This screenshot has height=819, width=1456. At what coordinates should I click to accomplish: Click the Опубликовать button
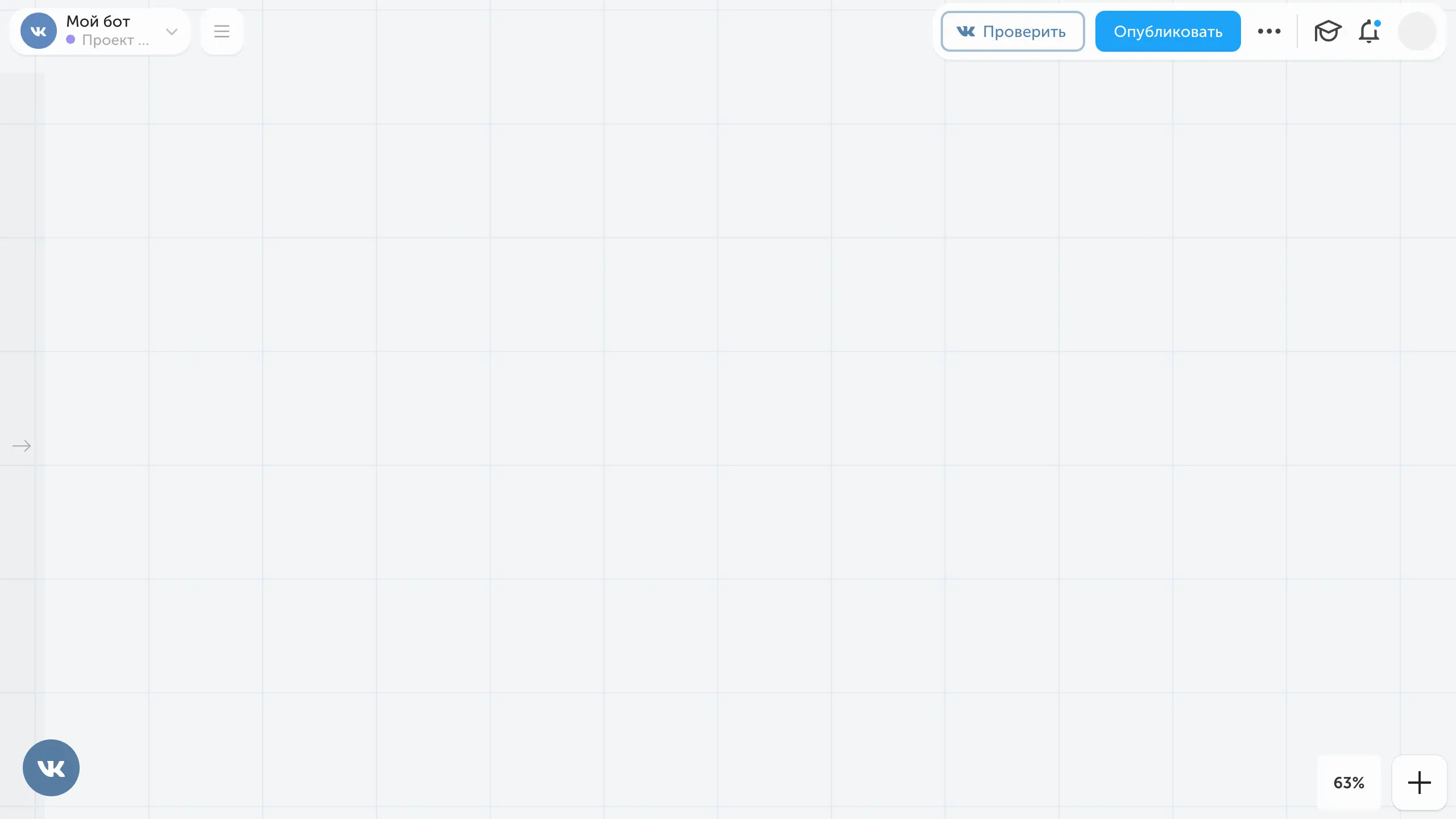[x=1168, y=31]
